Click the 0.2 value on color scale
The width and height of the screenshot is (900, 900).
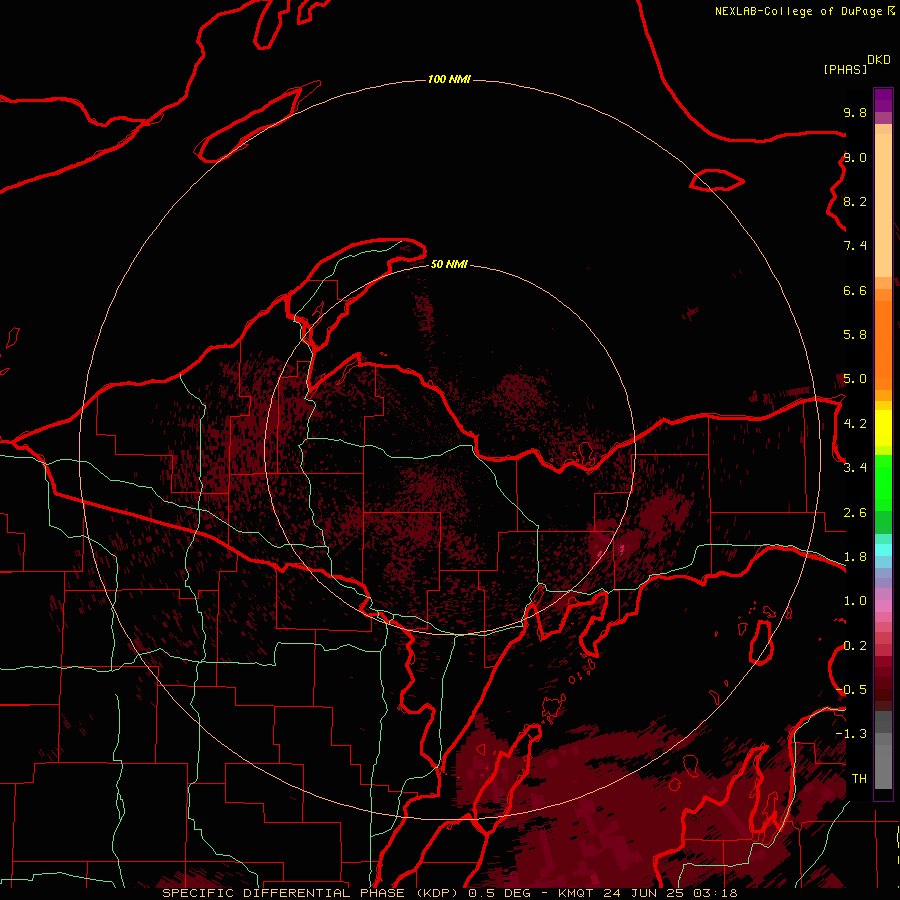[855, 646]
